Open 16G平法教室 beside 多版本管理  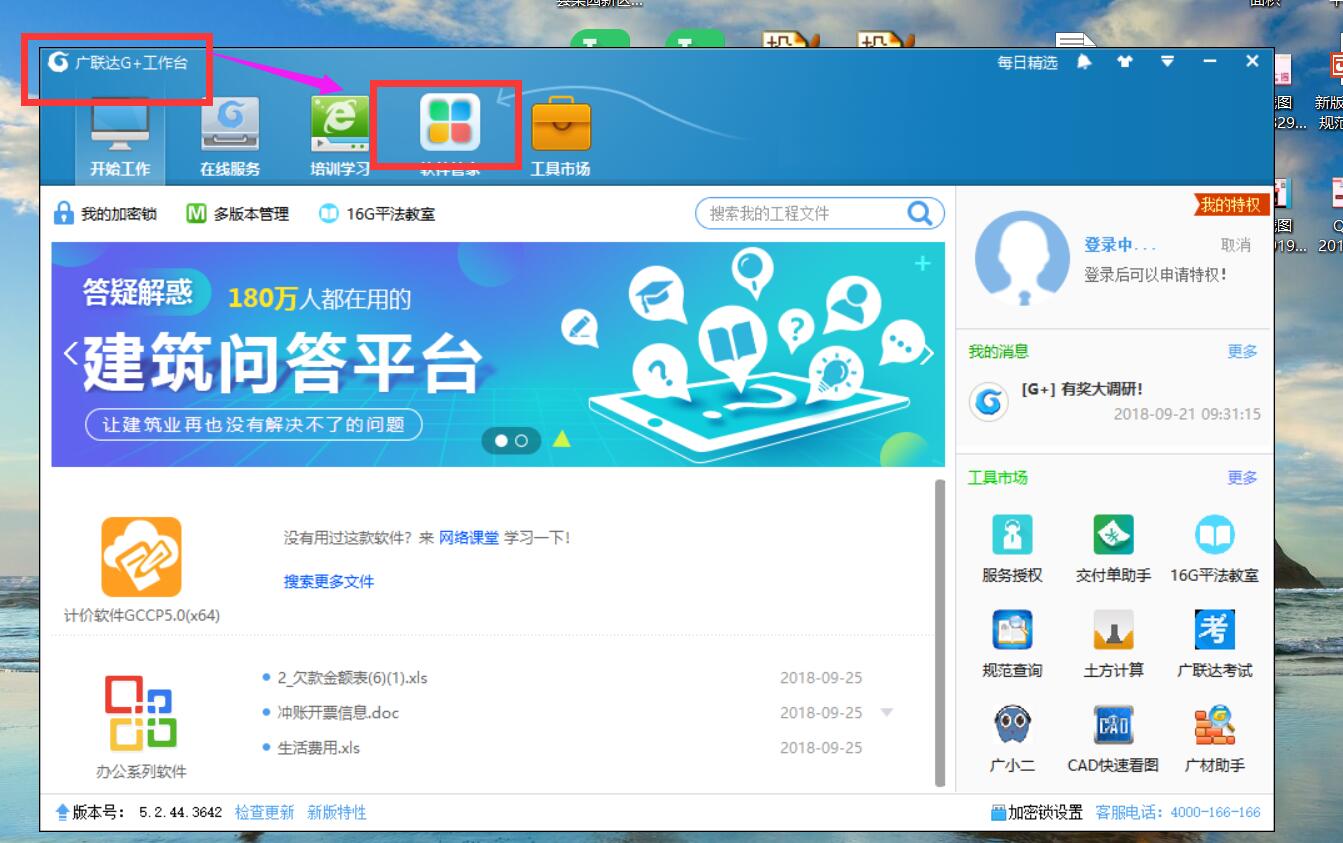point(376,213)
